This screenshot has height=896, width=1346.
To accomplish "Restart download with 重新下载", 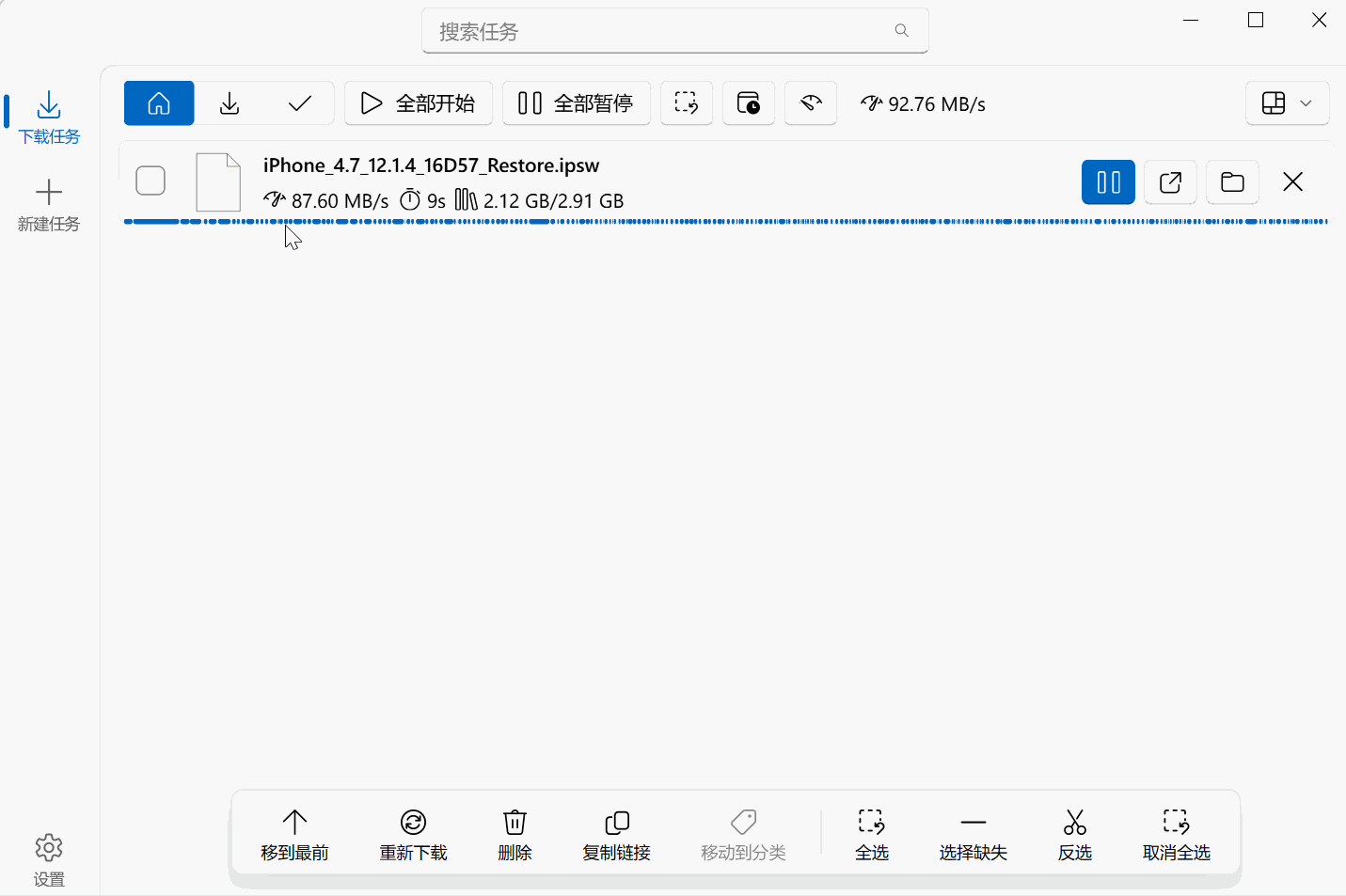I will pos(413,835).
